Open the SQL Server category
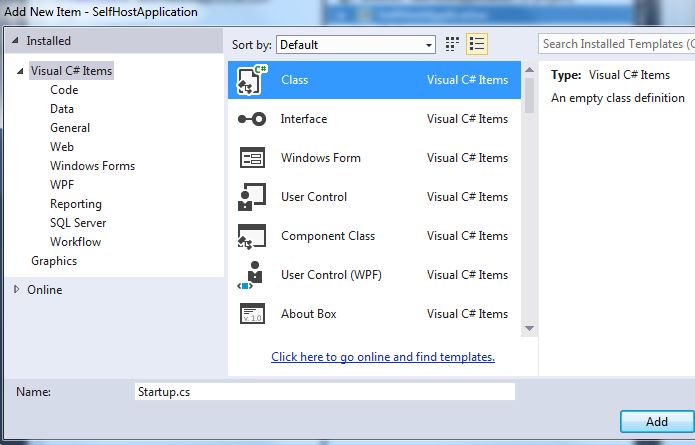The height and width of the screenshot is (445, 695). tap(78, 222)
